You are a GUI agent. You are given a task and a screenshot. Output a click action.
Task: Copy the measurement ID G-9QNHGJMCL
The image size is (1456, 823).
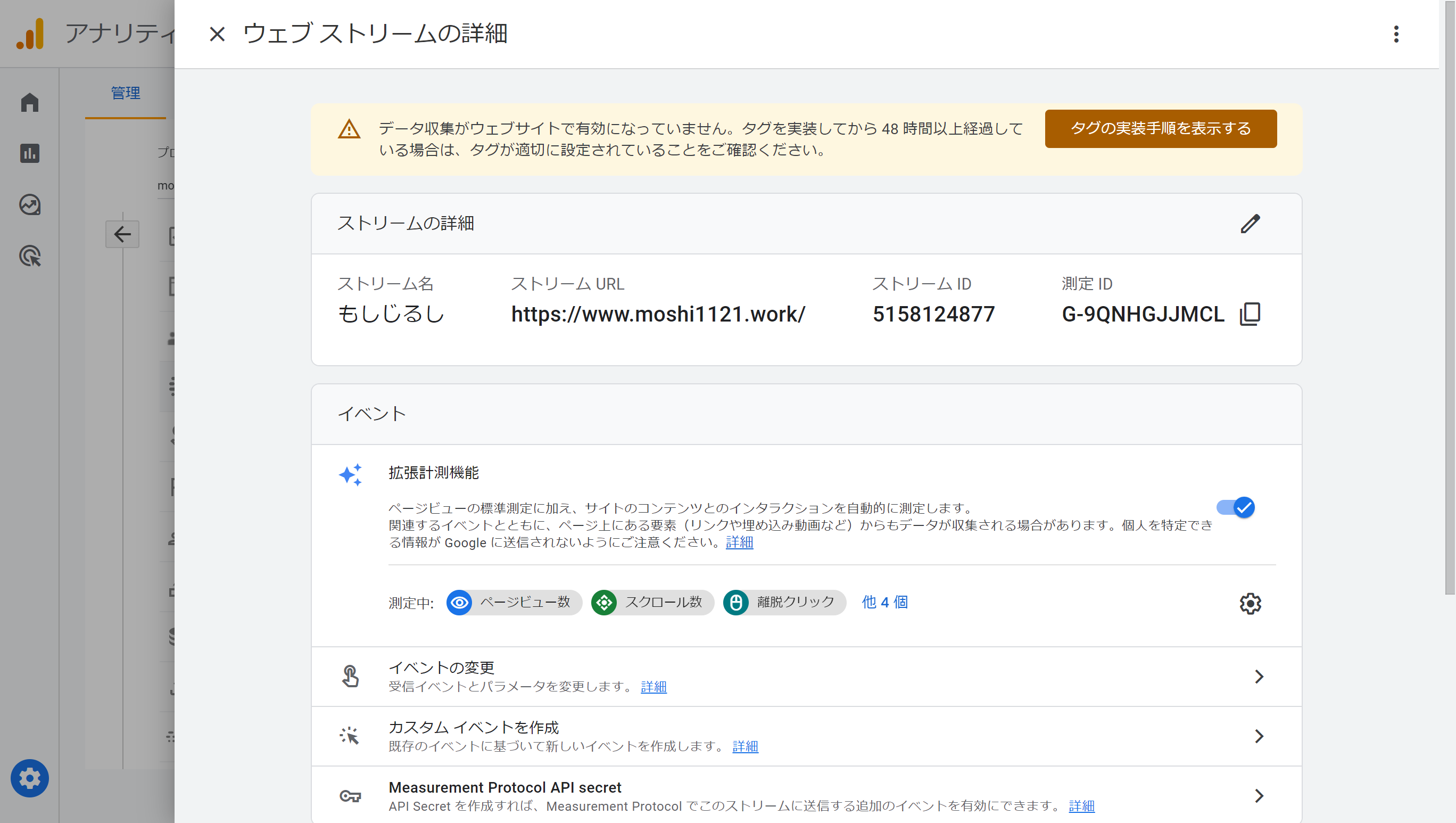click(1250, 314)
